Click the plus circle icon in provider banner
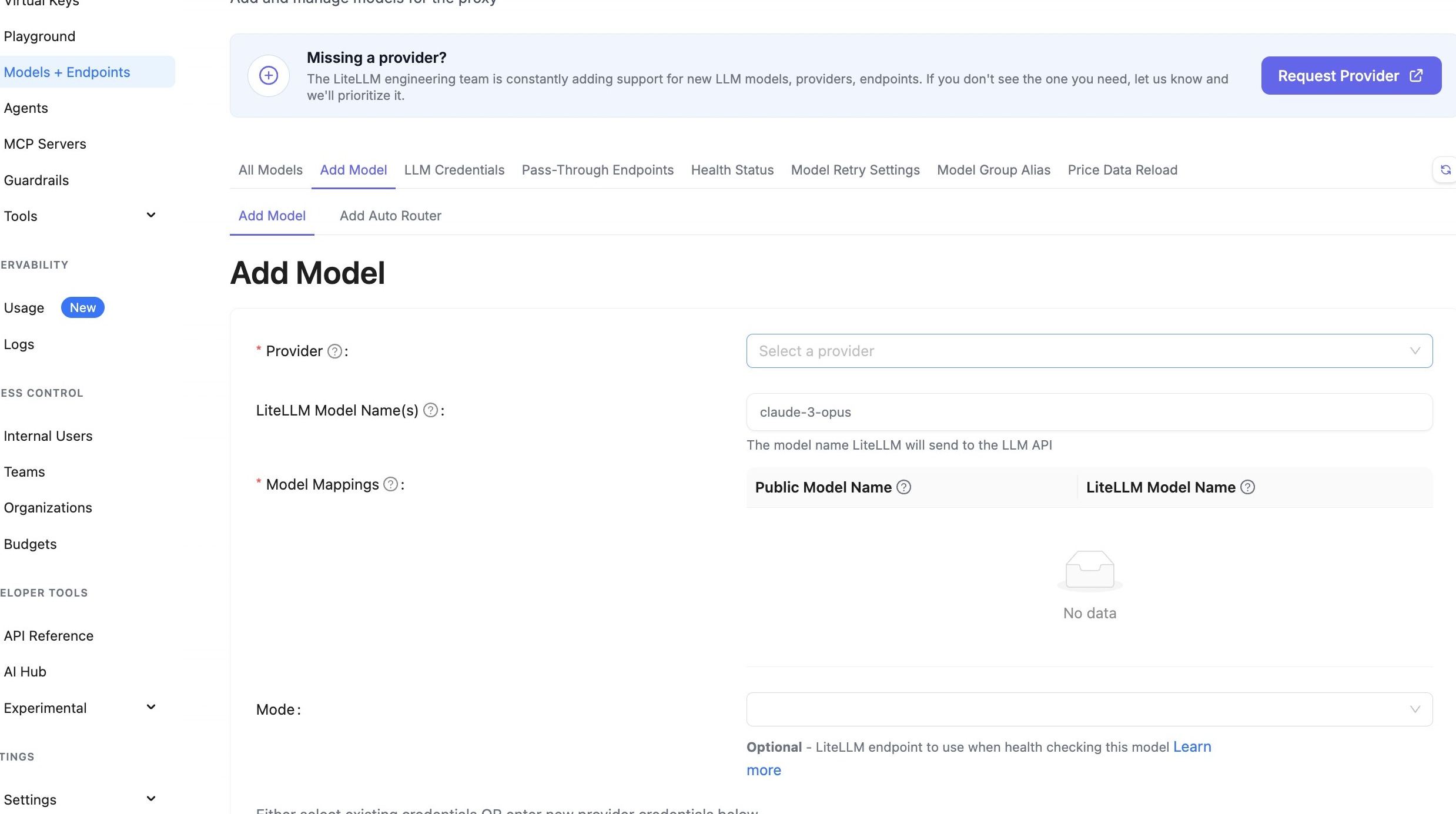Viewport: 1456px width, 814px height. pyautogui.click(x=269, y=75)
